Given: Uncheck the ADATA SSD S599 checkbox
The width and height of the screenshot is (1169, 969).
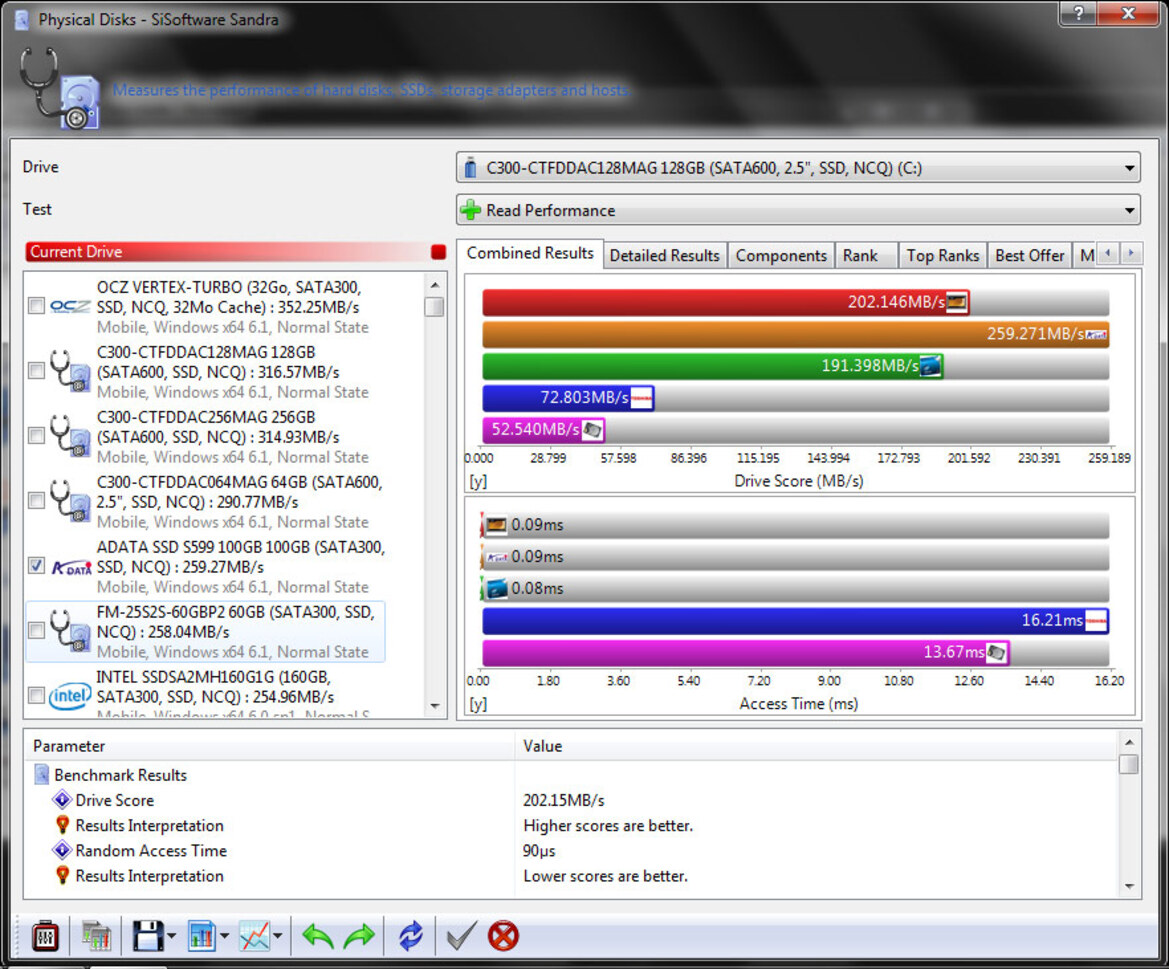Looking at the screenshot, I should point(36,566).
